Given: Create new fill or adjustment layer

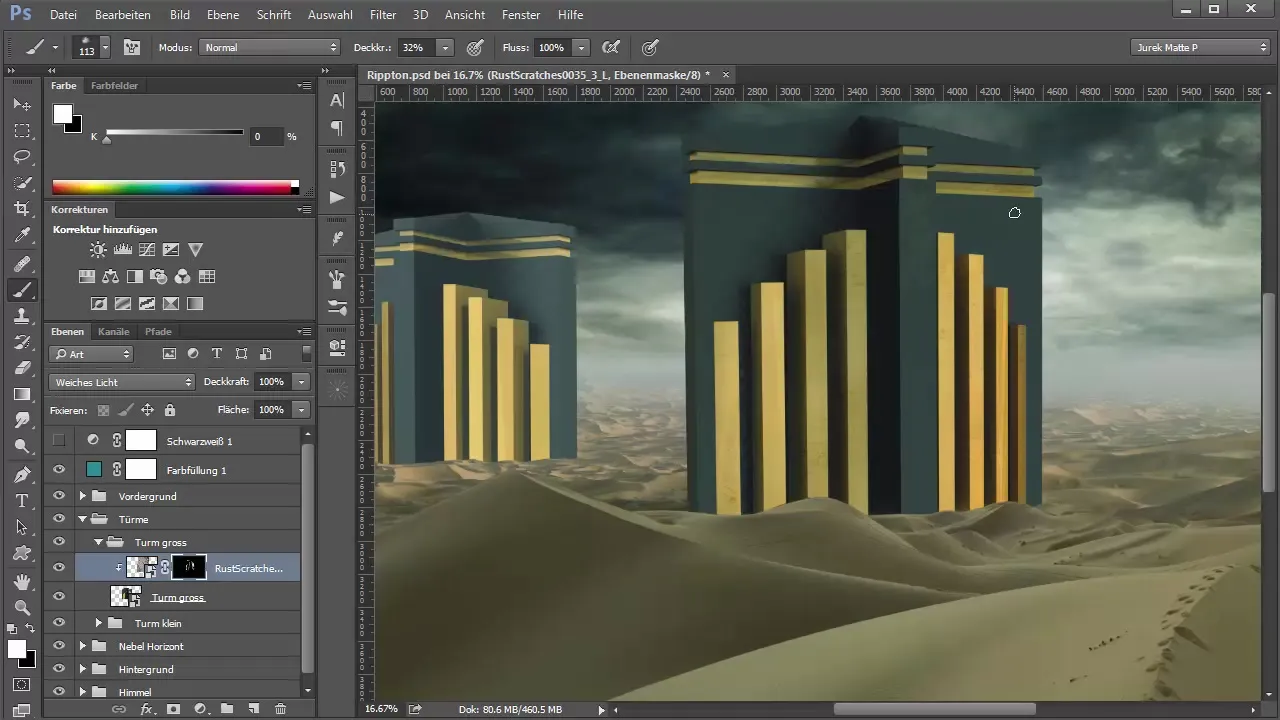Looking at the screenshot, I should click(x=200, y=709).
